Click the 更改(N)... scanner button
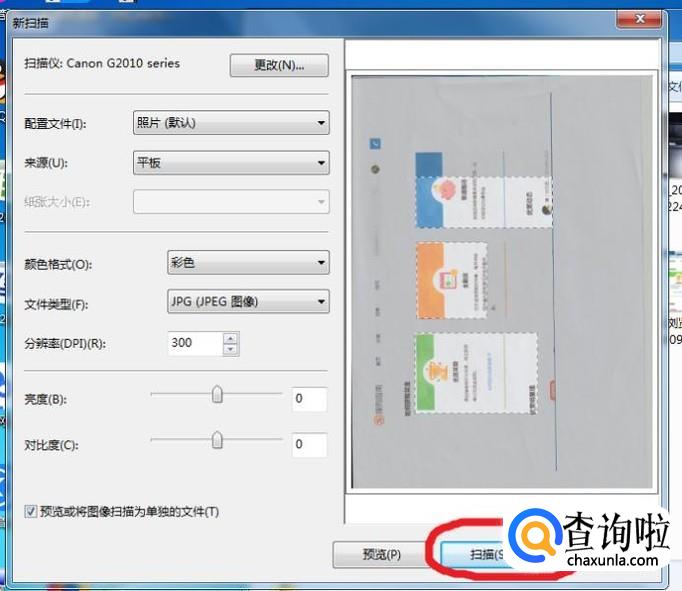 (279, 65)
